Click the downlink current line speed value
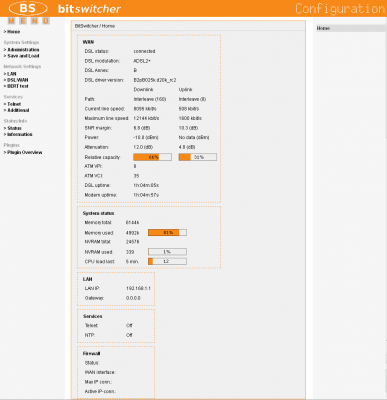This screenshot has width=387, height=400. 145,109
